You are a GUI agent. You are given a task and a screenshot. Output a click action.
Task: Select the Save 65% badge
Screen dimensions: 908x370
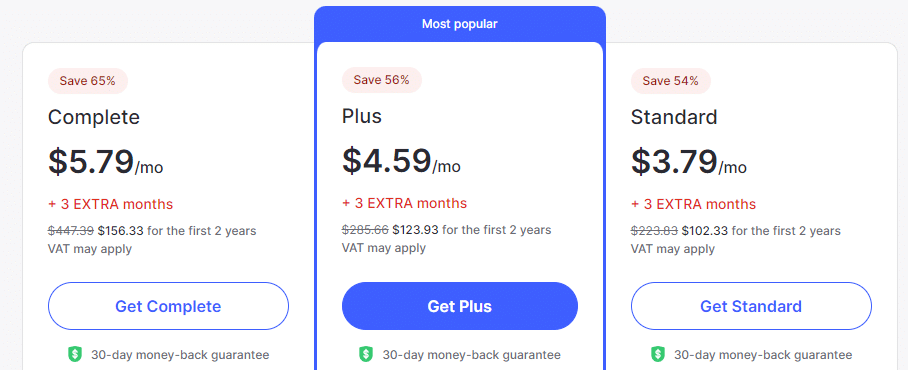tap(88, 80)
